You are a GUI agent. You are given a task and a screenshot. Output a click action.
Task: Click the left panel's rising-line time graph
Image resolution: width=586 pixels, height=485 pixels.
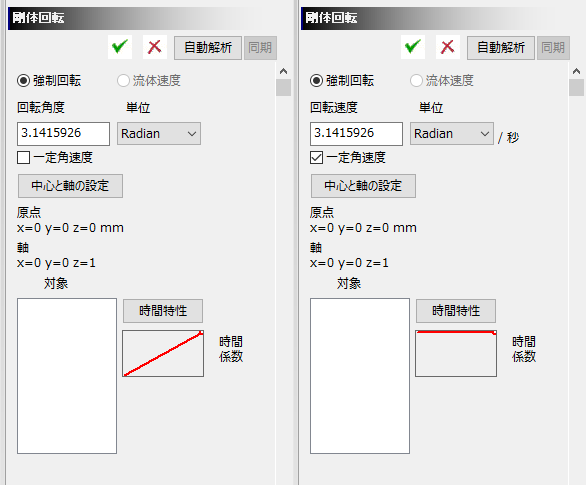pyautogui.click(x=163, y=353)
